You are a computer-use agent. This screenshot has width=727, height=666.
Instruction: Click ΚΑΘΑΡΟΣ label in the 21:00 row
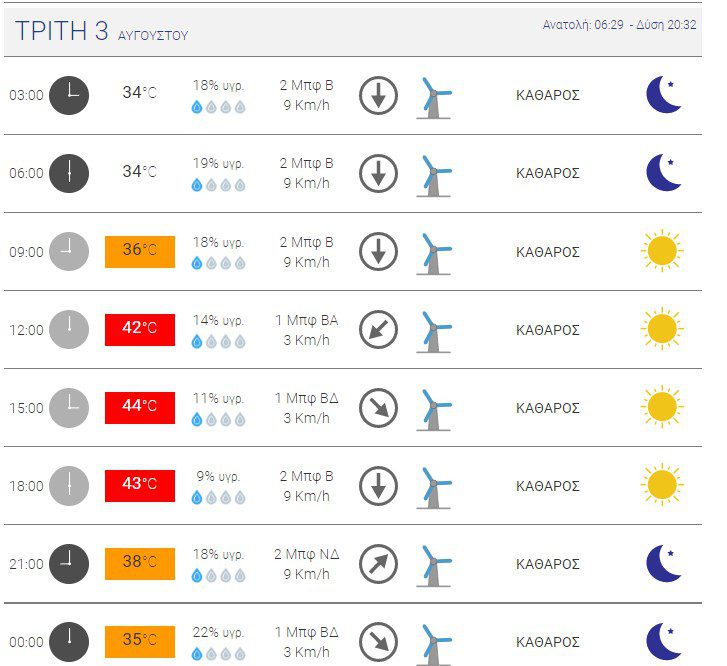[548, 564]
